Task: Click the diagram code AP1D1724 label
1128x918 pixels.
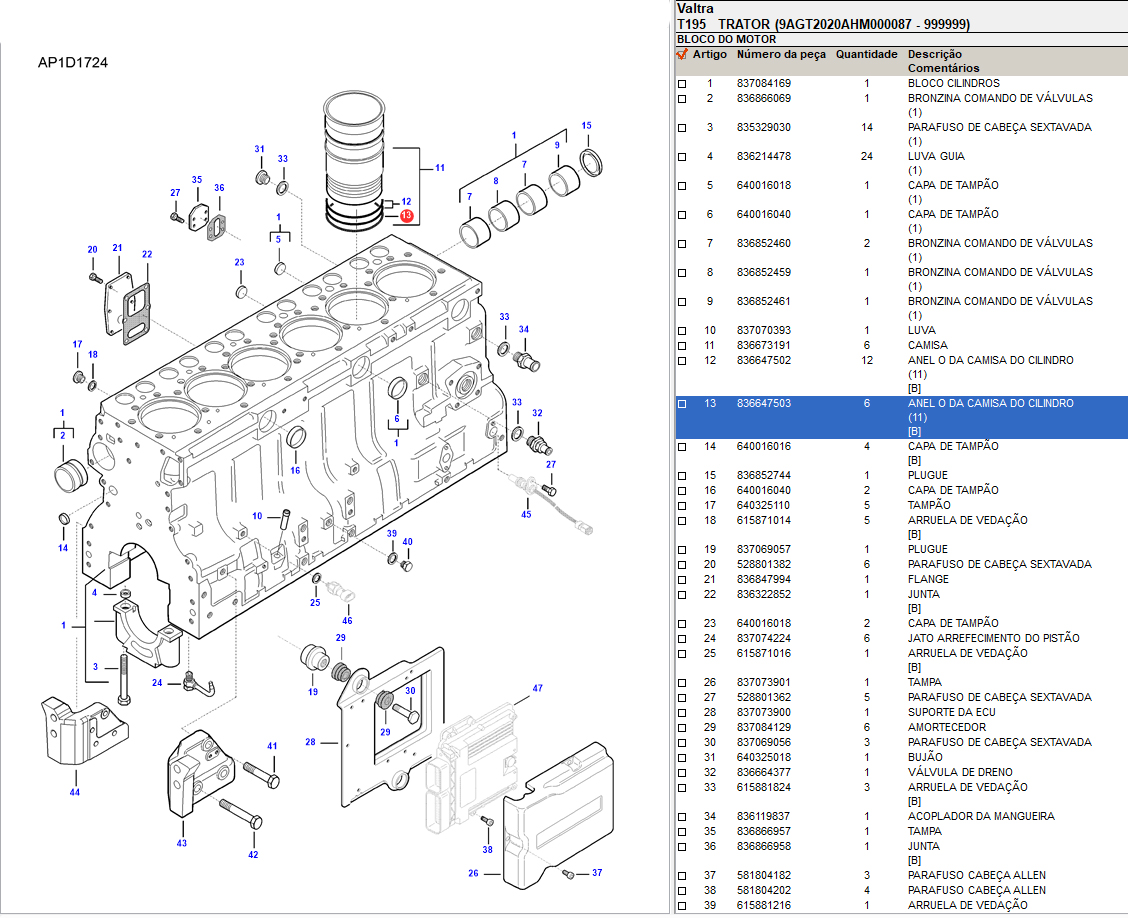Action: pos(73,63)
